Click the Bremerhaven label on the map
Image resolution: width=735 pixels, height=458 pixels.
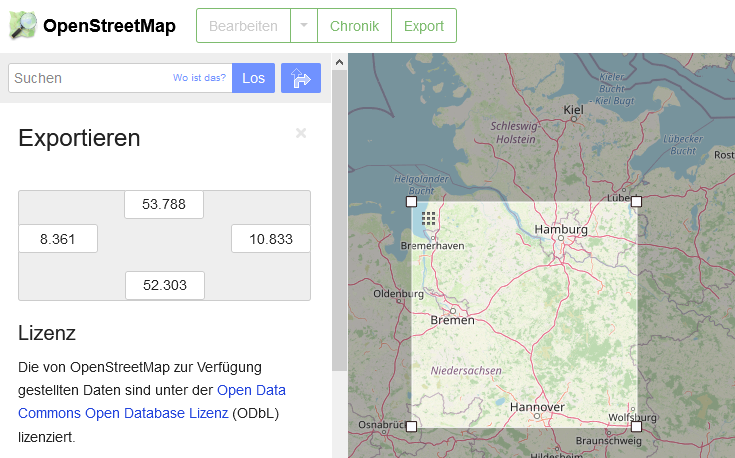click(x=432, y=246)
